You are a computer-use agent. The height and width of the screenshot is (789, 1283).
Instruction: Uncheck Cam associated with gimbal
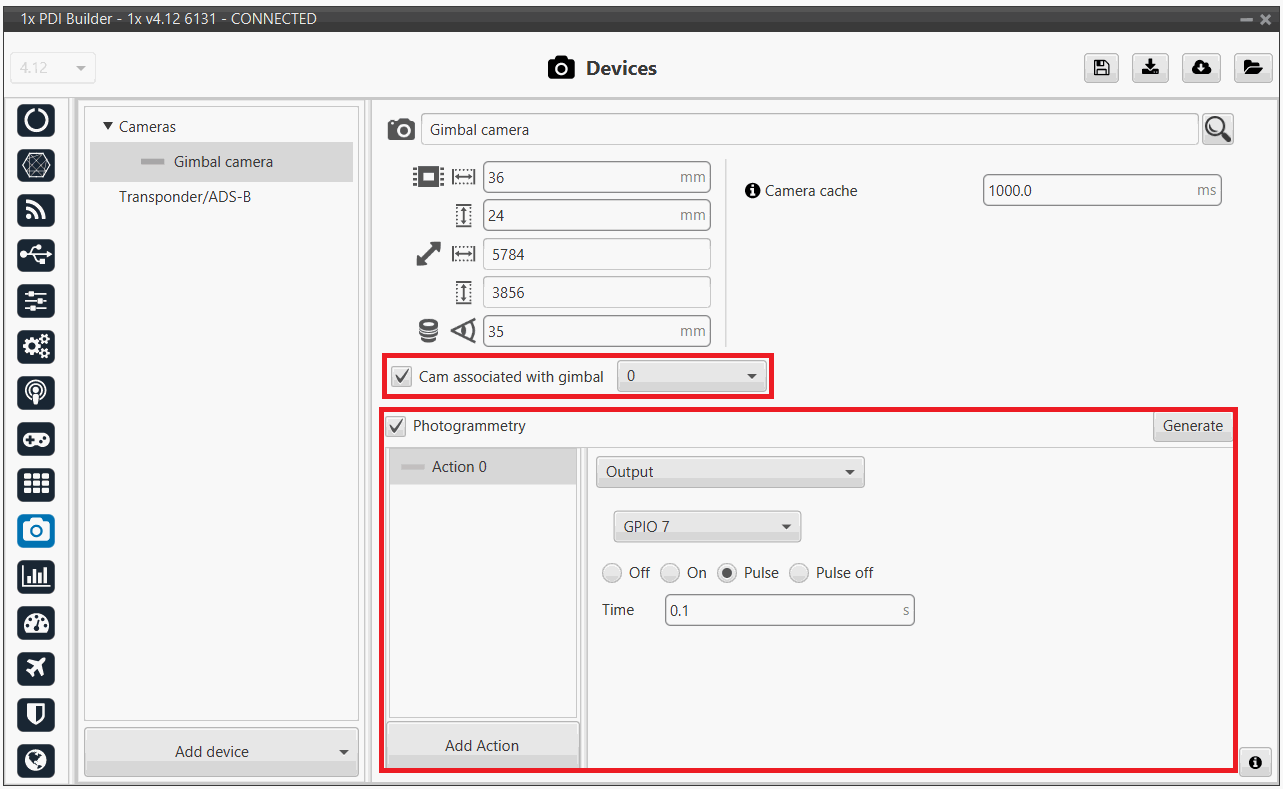403,377
